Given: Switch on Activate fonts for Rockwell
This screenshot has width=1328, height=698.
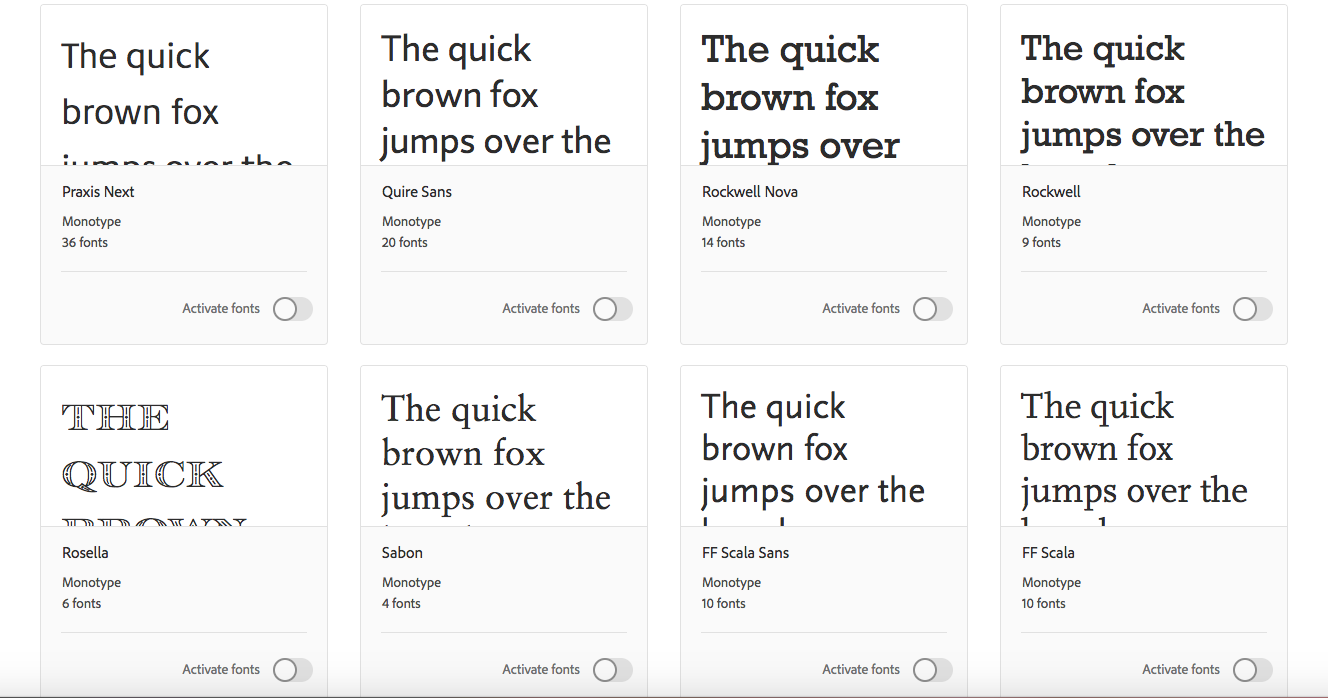Looking at the screenshot, I should pyautogui.click(x=1252, y=309).
